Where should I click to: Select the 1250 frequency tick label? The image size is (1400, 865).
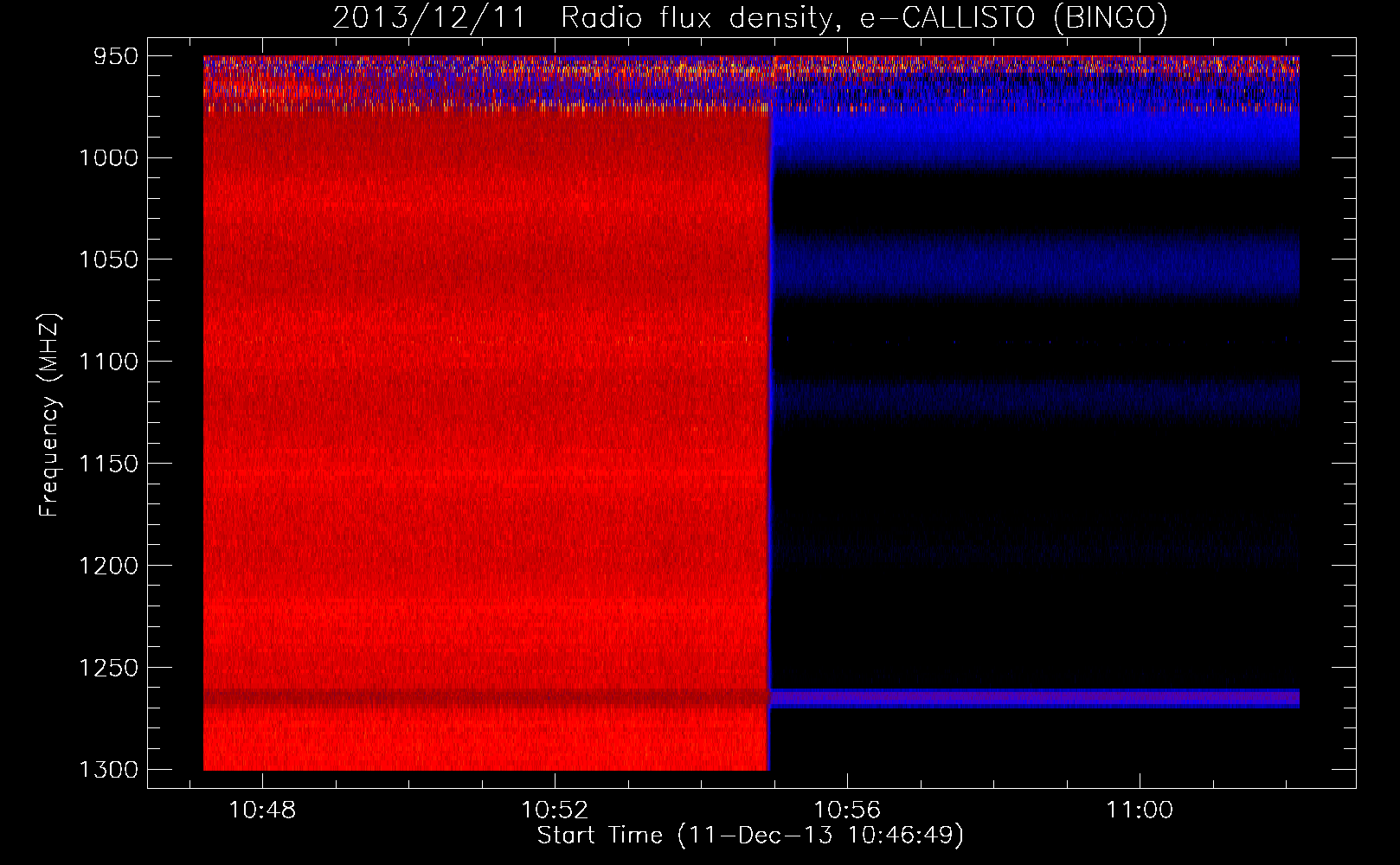click(x=108, y=668)
